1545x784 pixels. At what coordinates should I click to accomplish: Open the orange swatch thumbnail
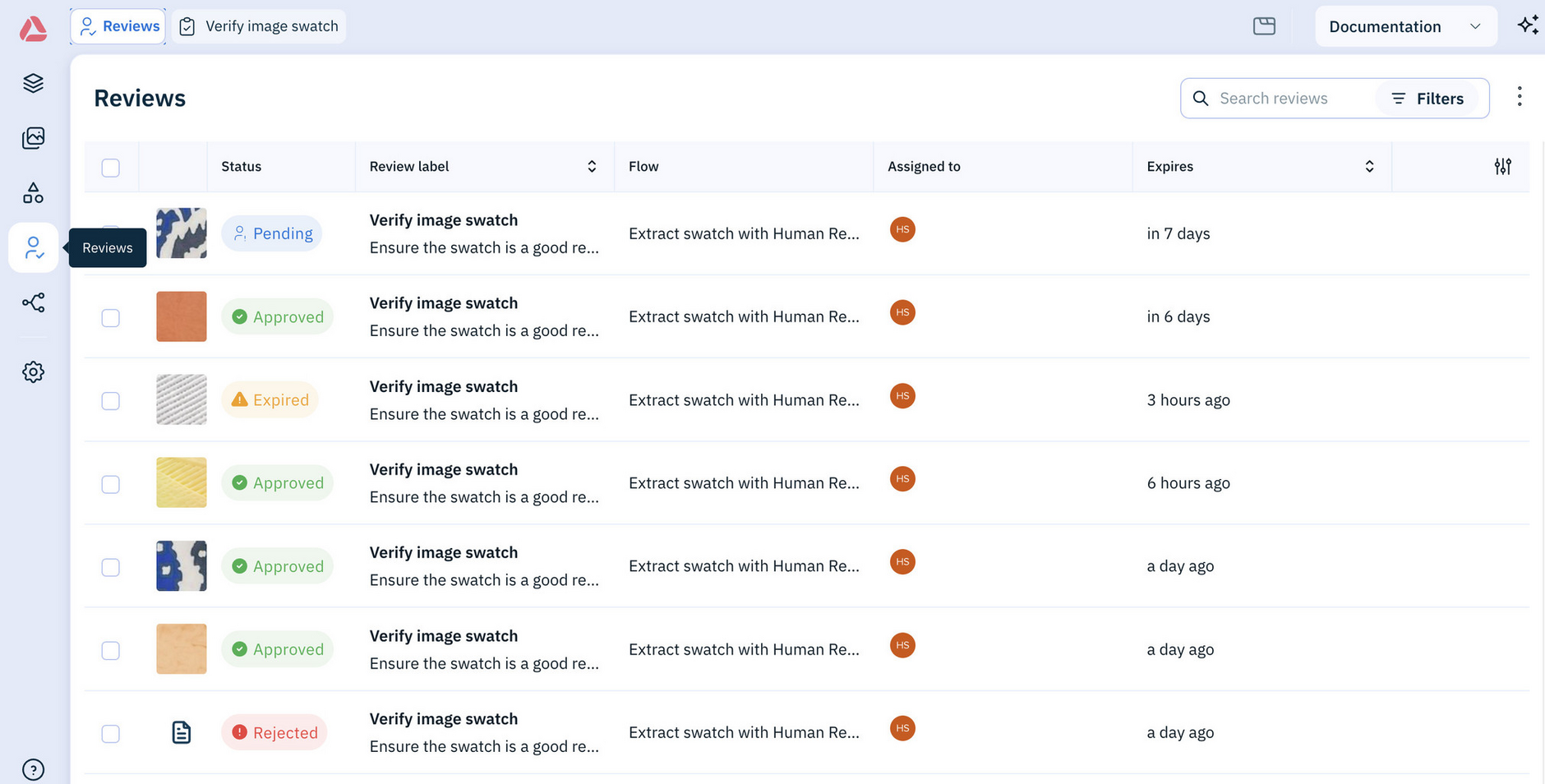[x=182, y=316]
